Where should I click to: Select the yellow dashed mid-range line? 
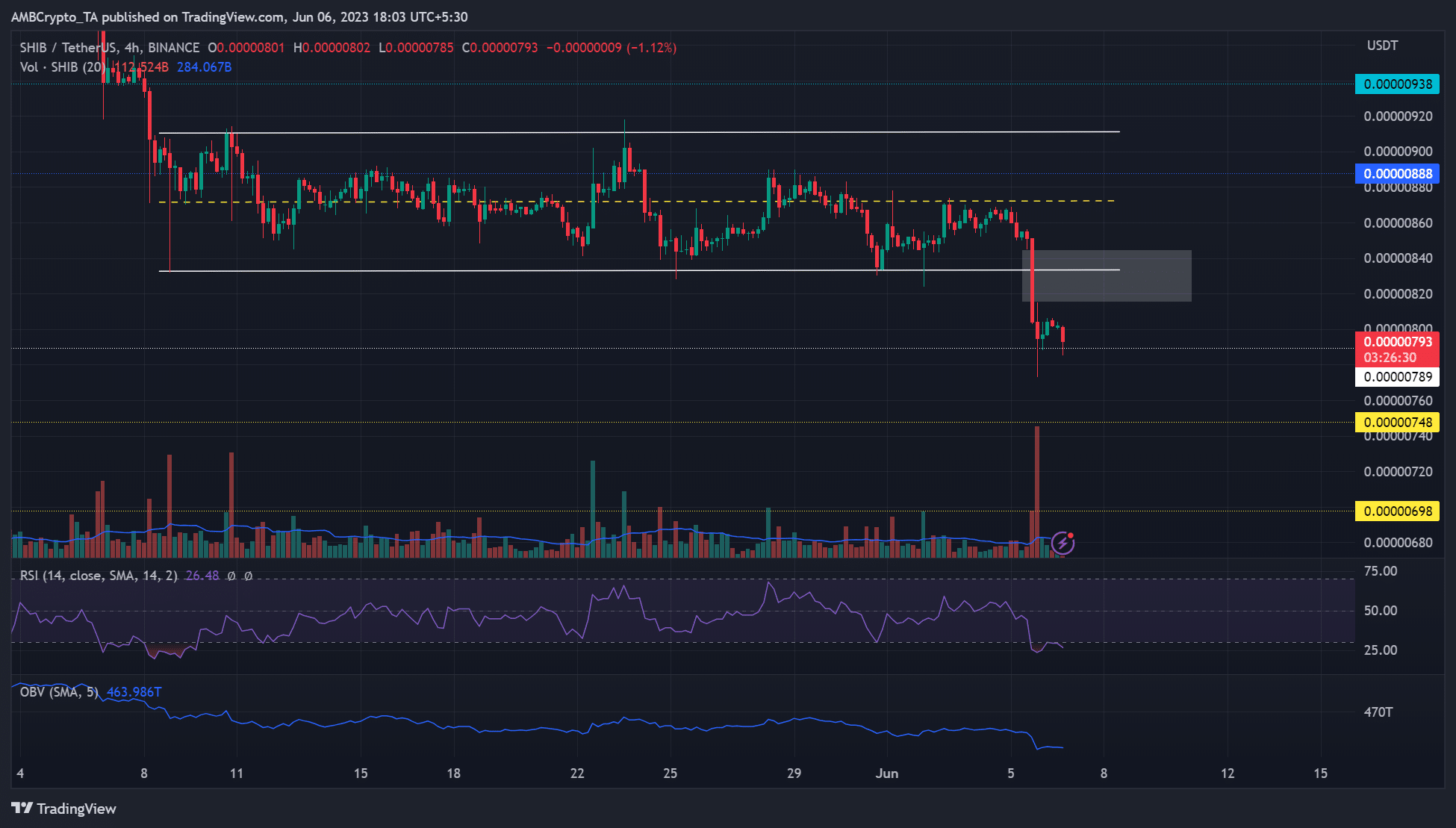[x=637, y=202]
